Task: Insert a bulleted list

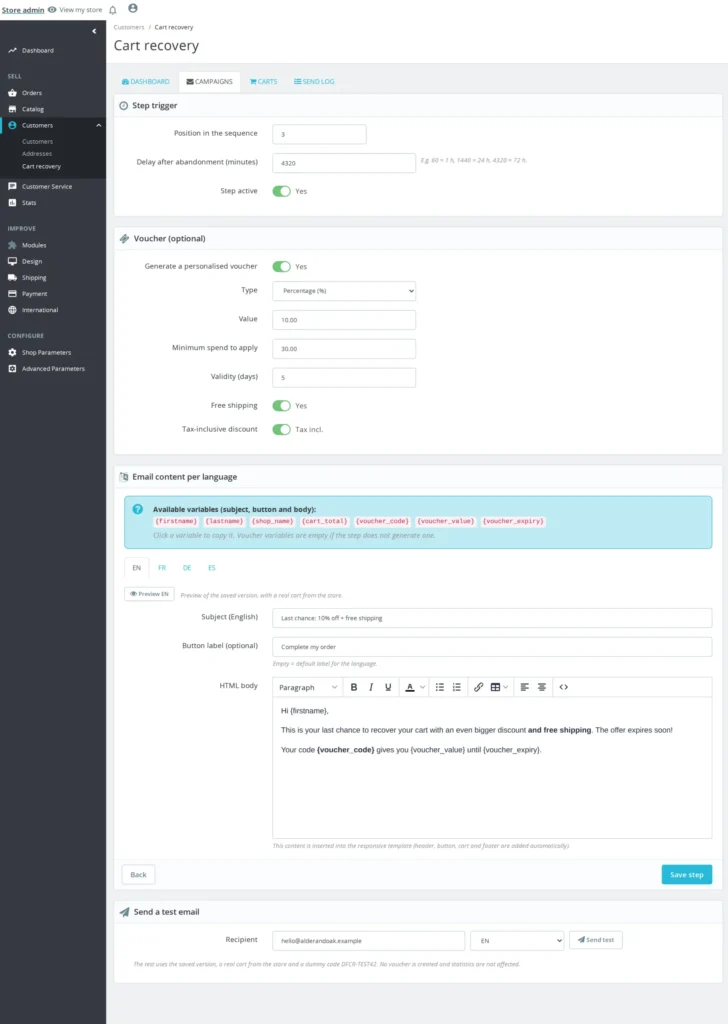Action: pyautogui.click(x=439, y=687)
